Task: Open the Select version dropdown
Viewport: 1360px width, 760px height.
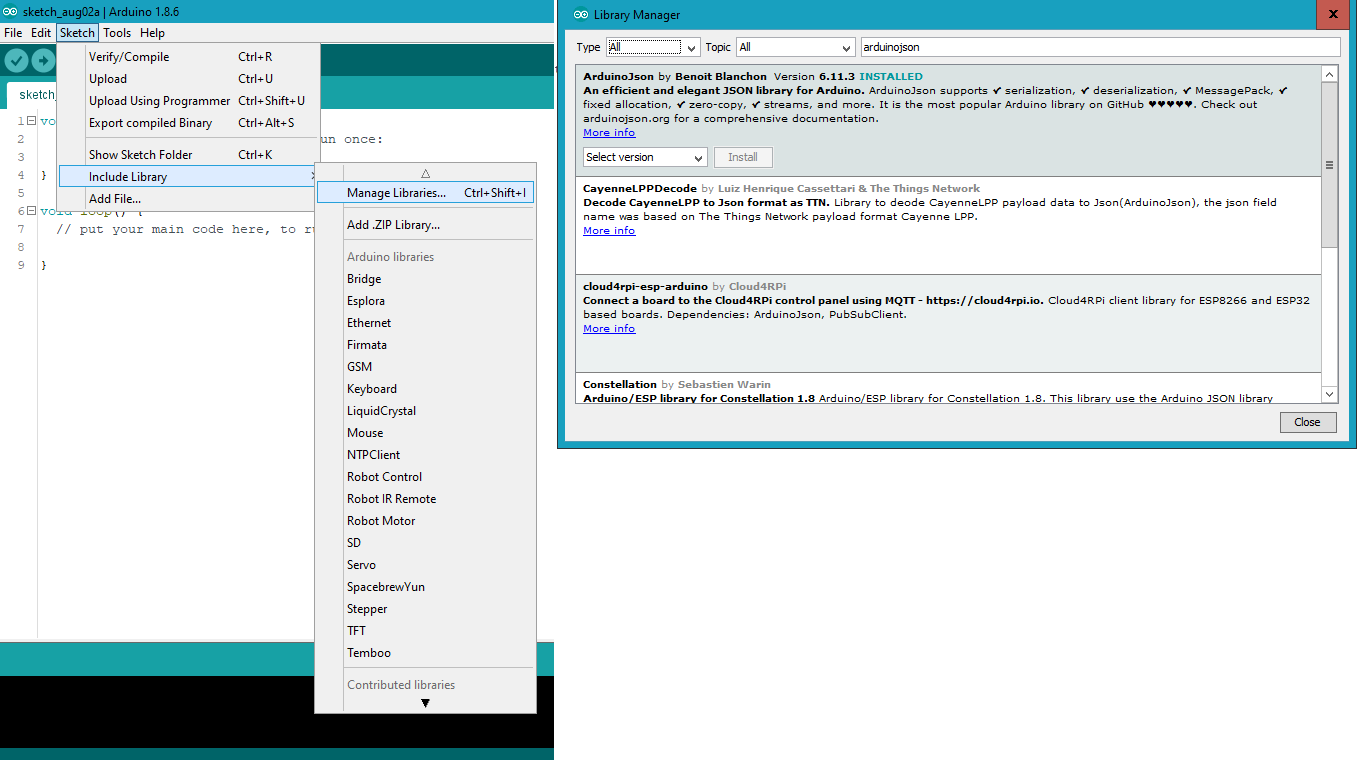Action: 645,157
